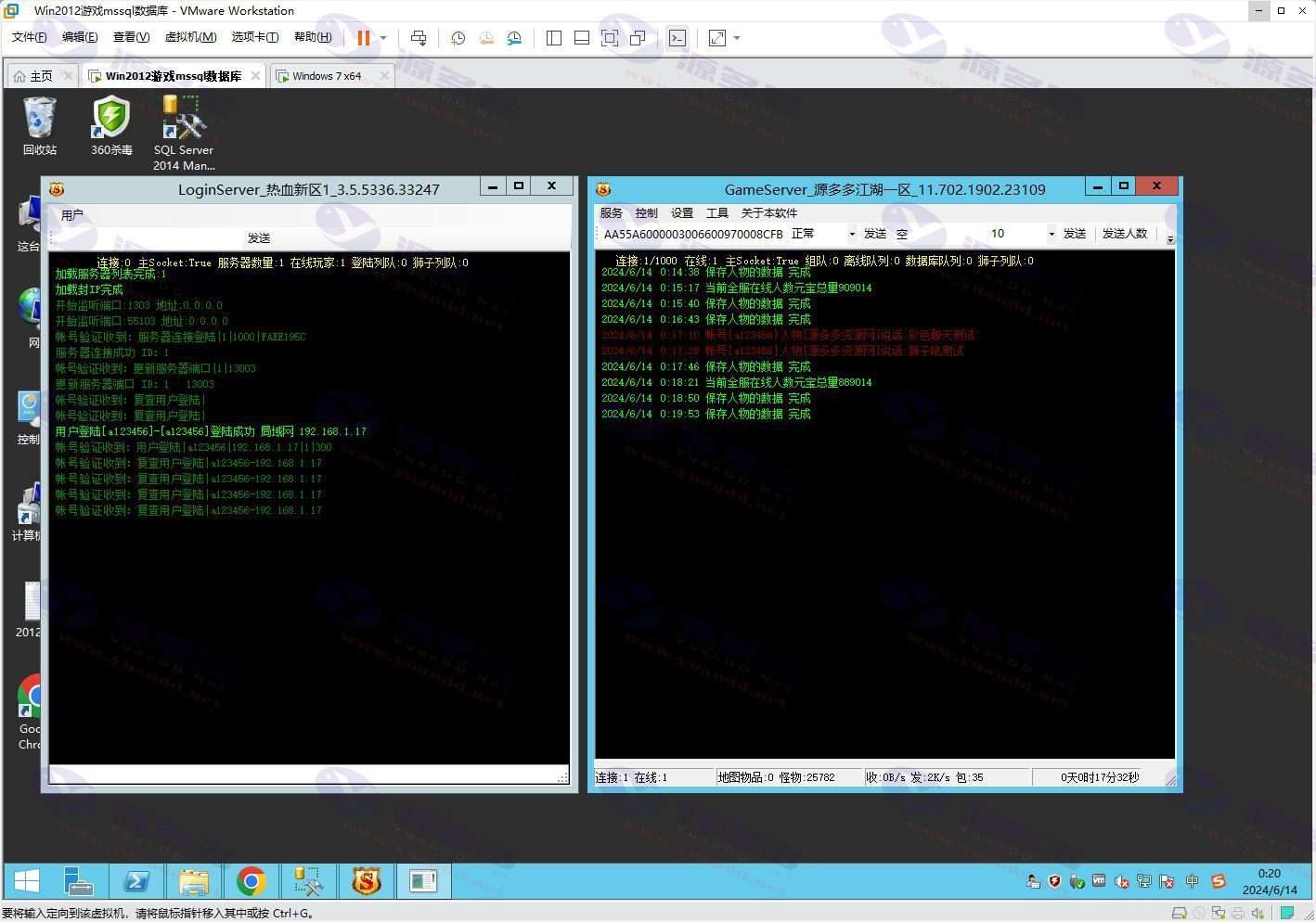This screenshot has height=922, width=1316.
Task: Click the GameServer window title icon
Action: [603, 188]
